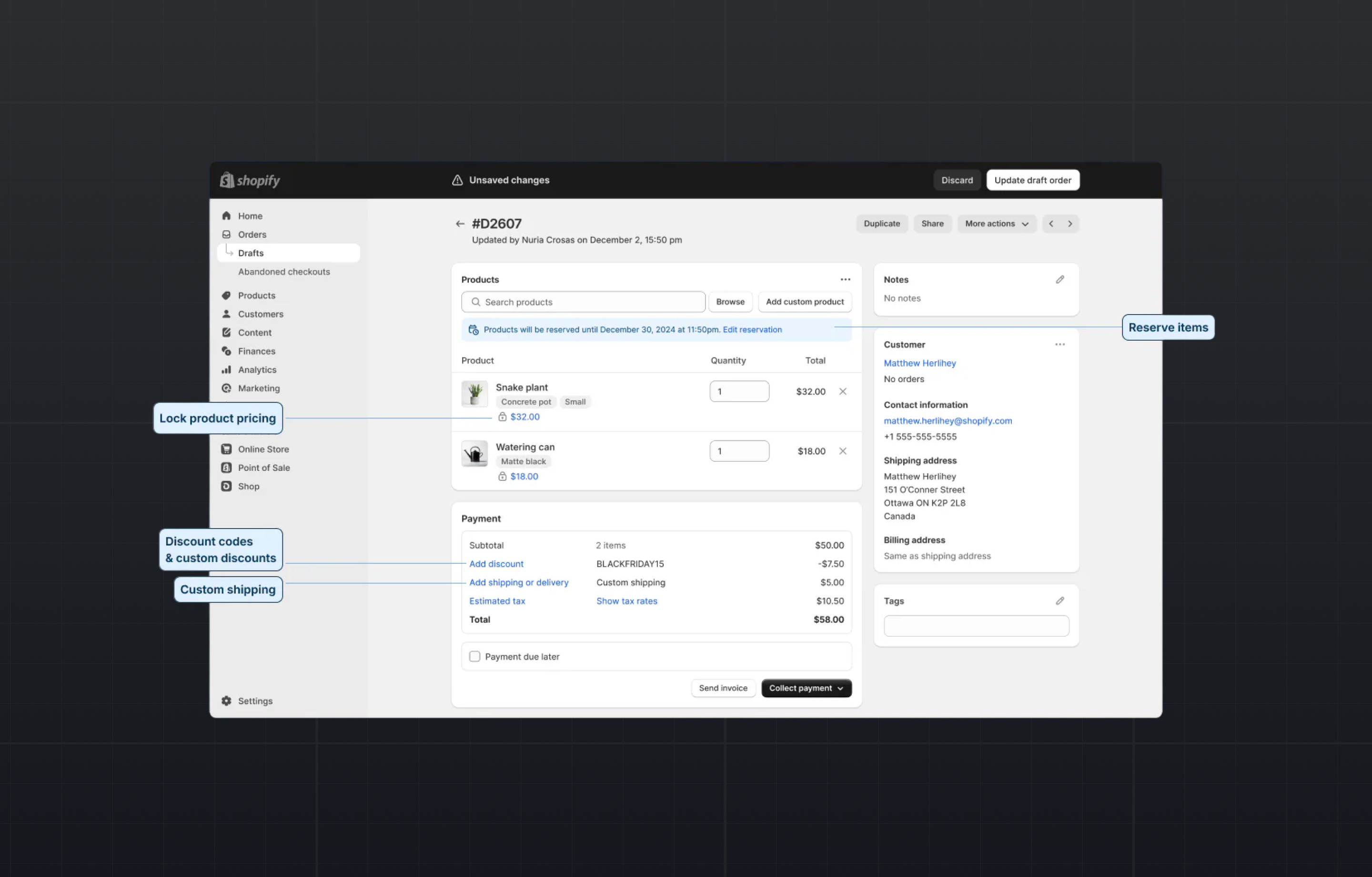
Task: Open the More actions dropdown
Action: pos(997,224)
